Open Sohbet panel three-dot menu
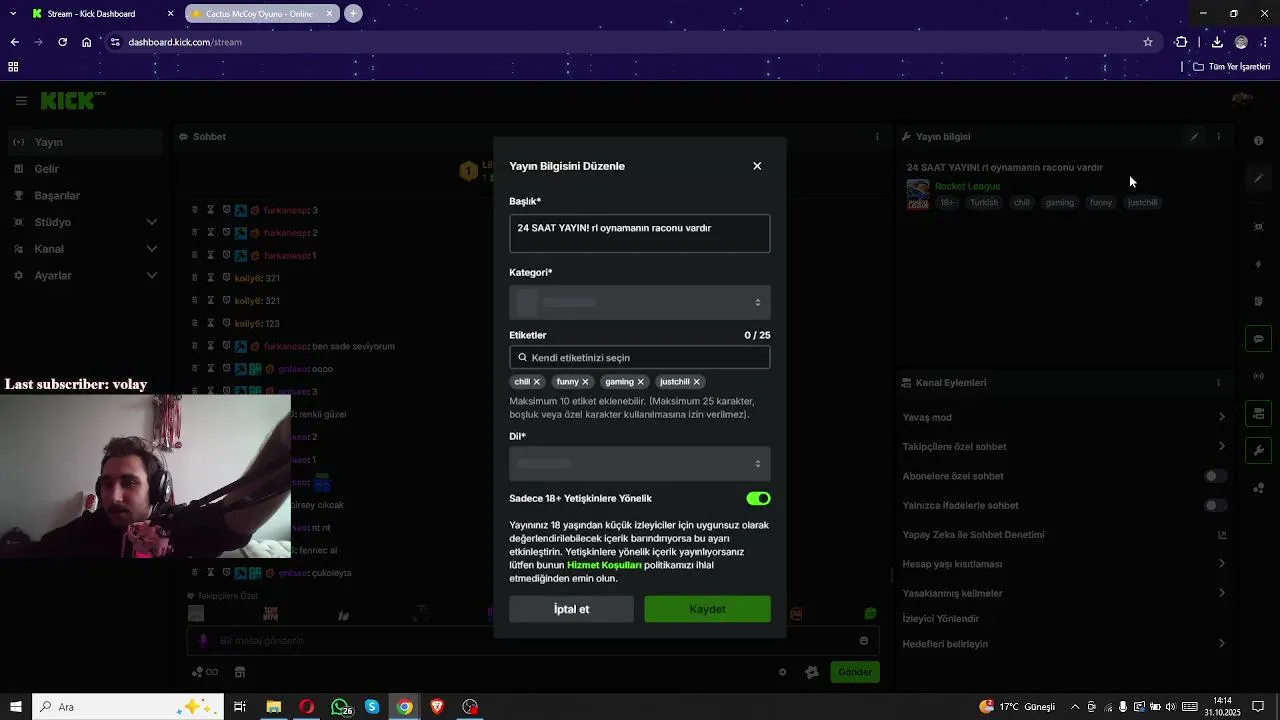The image size is (1280, 720). coord(877,137)
